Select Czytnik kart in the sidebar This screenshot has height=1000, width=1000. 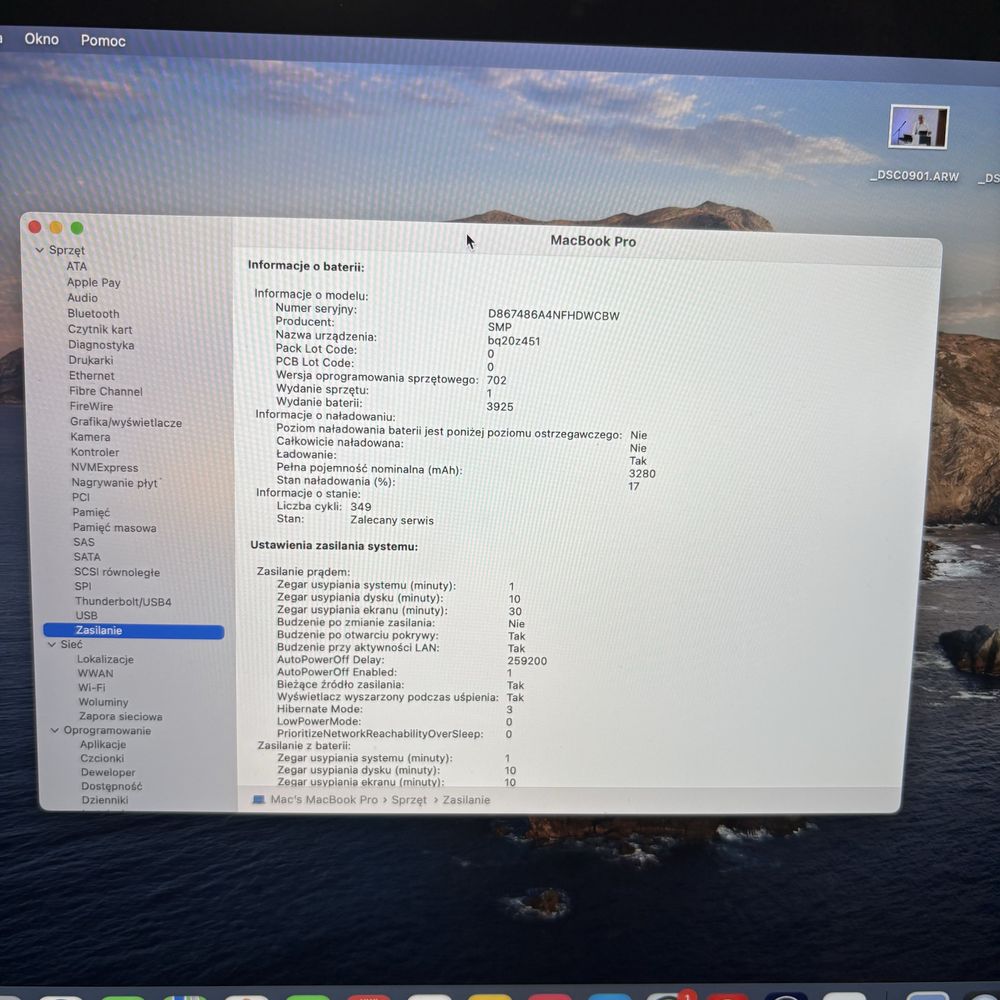pos(100,329)
